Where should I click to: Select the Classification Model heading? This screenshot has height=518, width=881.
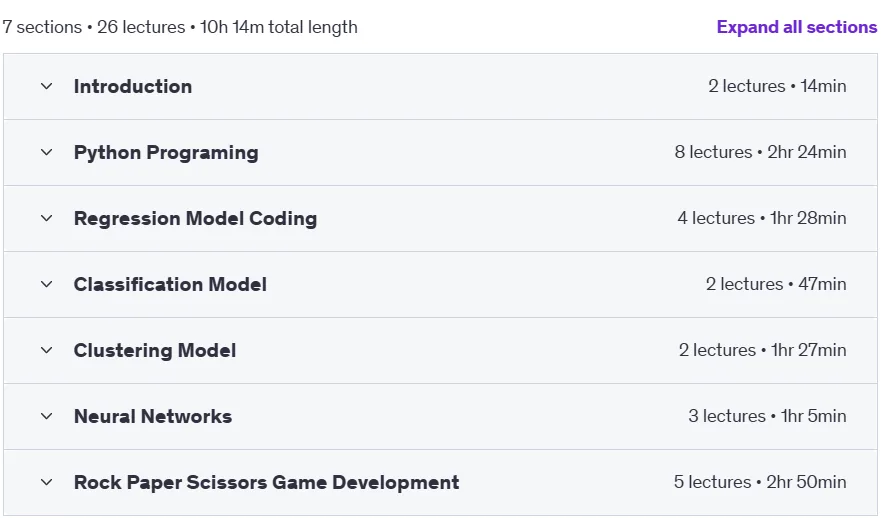click(x=170, y=284)
